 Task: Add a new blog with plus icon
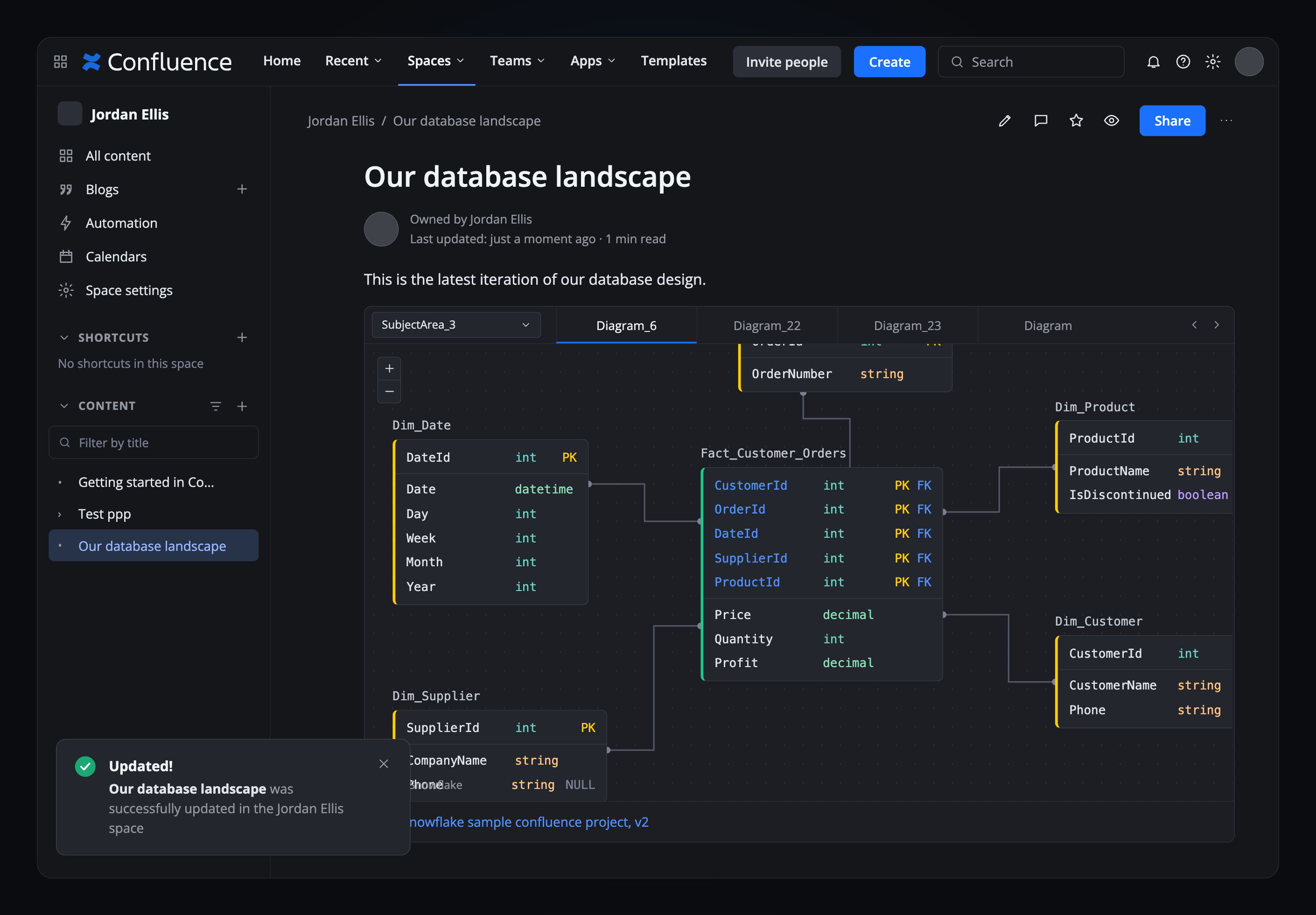pos(242,189)
